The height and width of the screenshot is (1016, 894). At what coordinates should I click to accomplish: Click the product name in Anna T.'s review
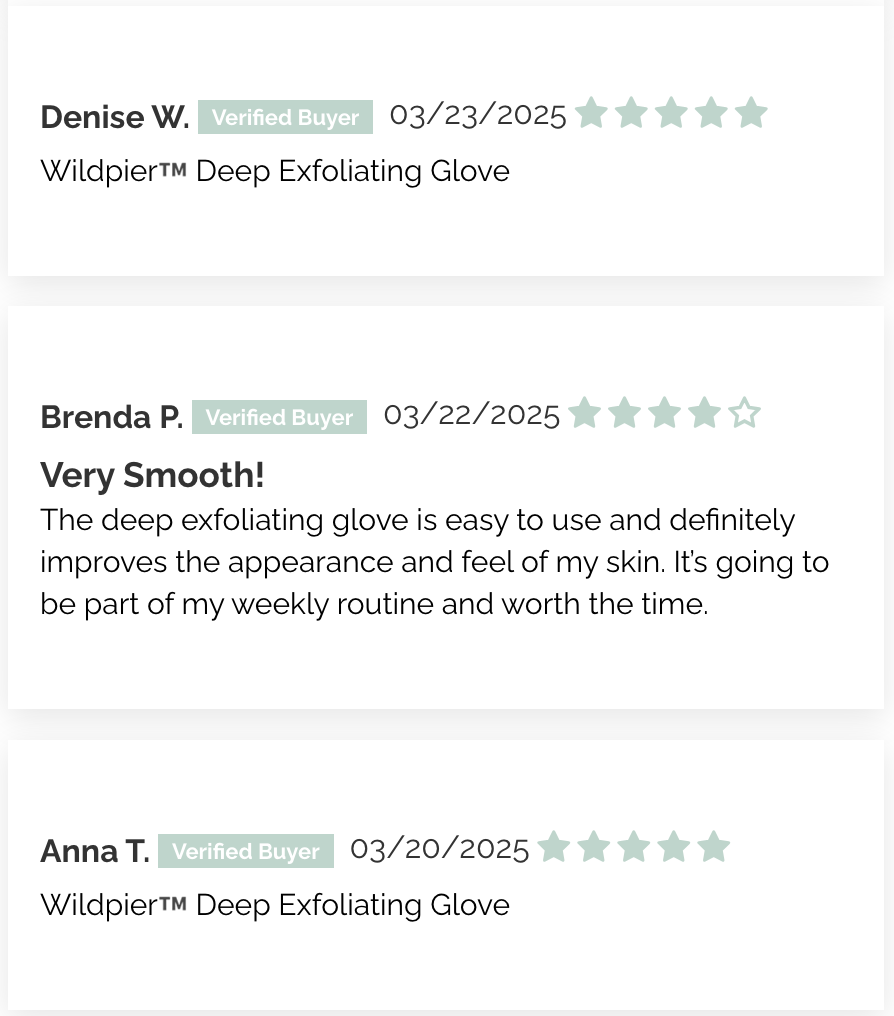pos(275,905)
